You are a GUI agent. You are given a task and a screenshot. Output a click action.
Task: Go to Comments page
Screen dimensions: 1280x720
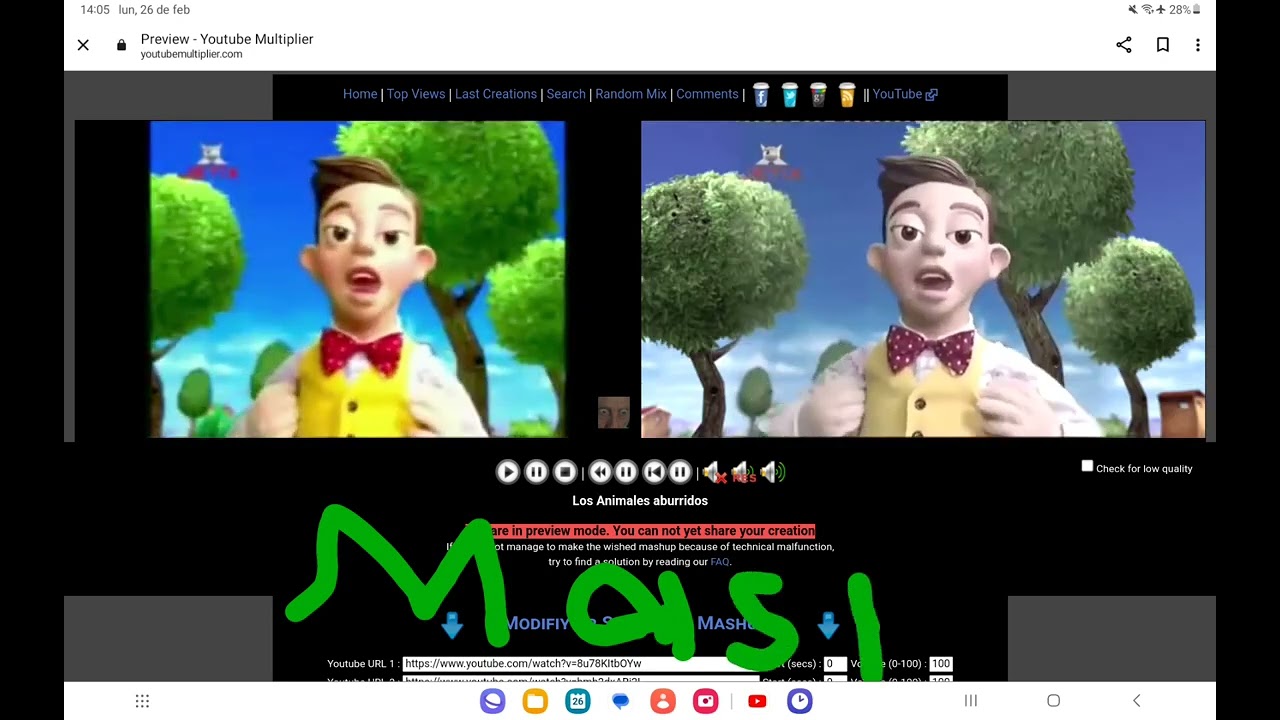coord(707,94)
